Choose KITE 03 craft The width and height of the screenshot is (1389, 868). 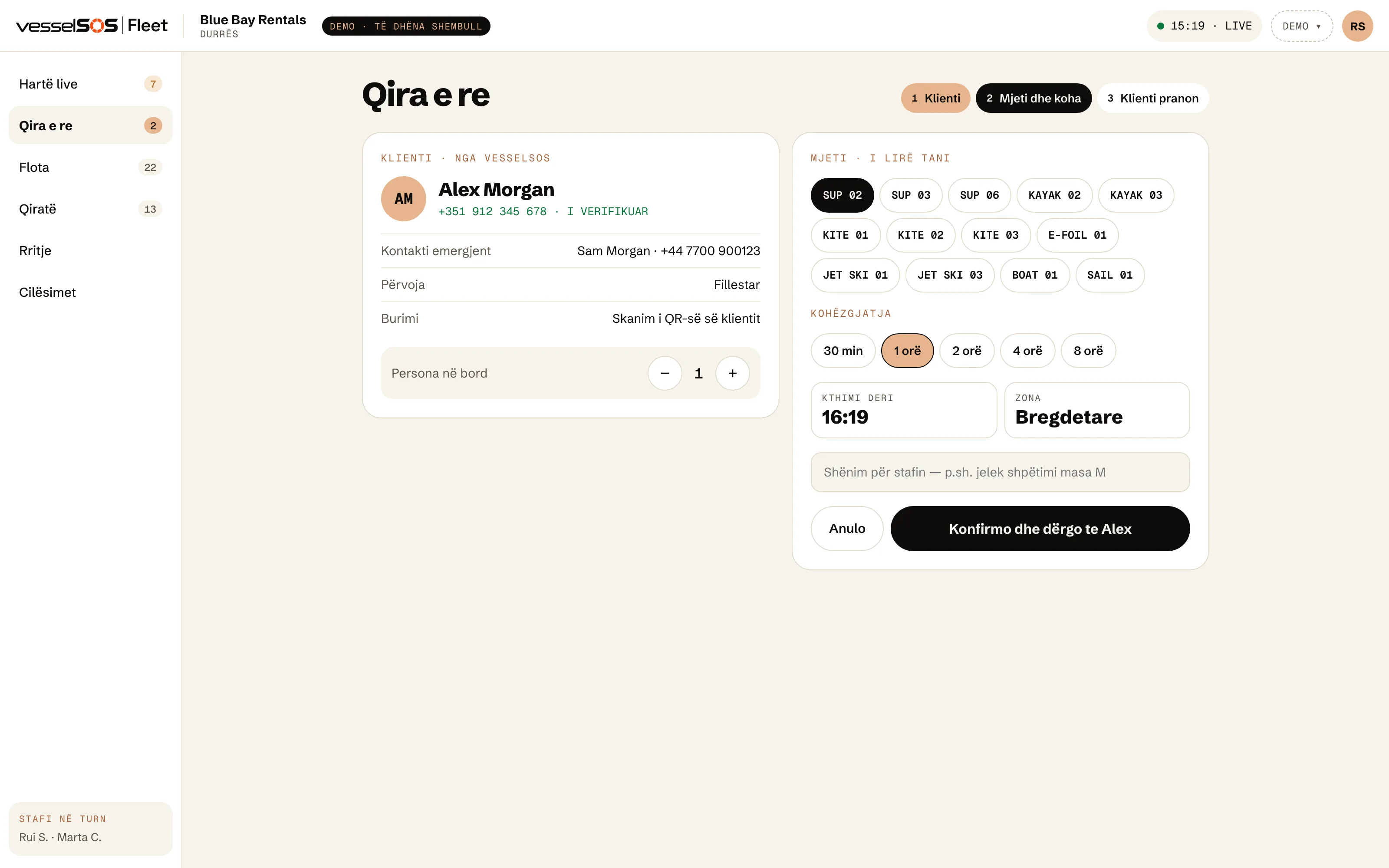pos(996,235)
